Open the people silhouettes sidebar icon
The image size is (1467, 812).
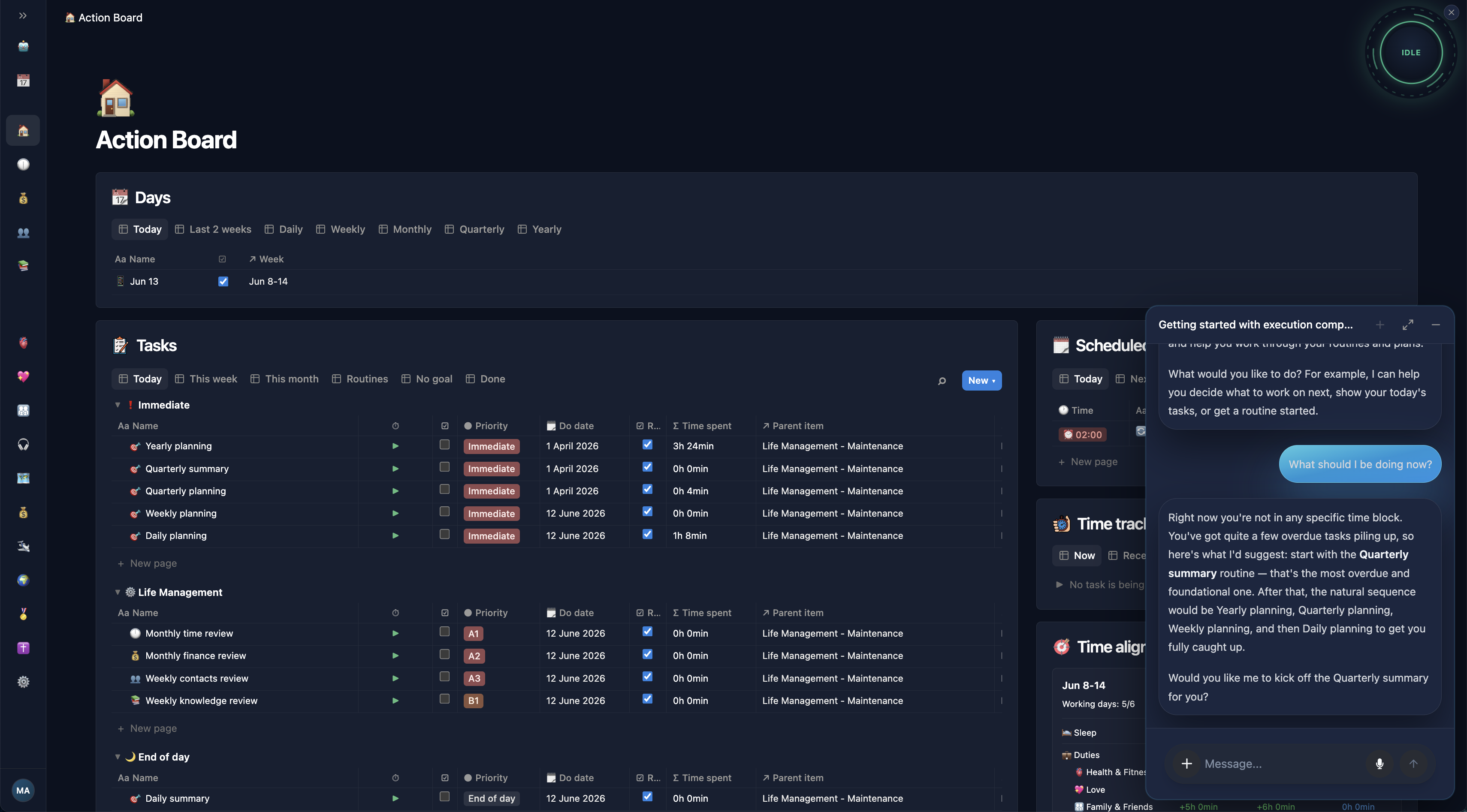pos(23,232)
